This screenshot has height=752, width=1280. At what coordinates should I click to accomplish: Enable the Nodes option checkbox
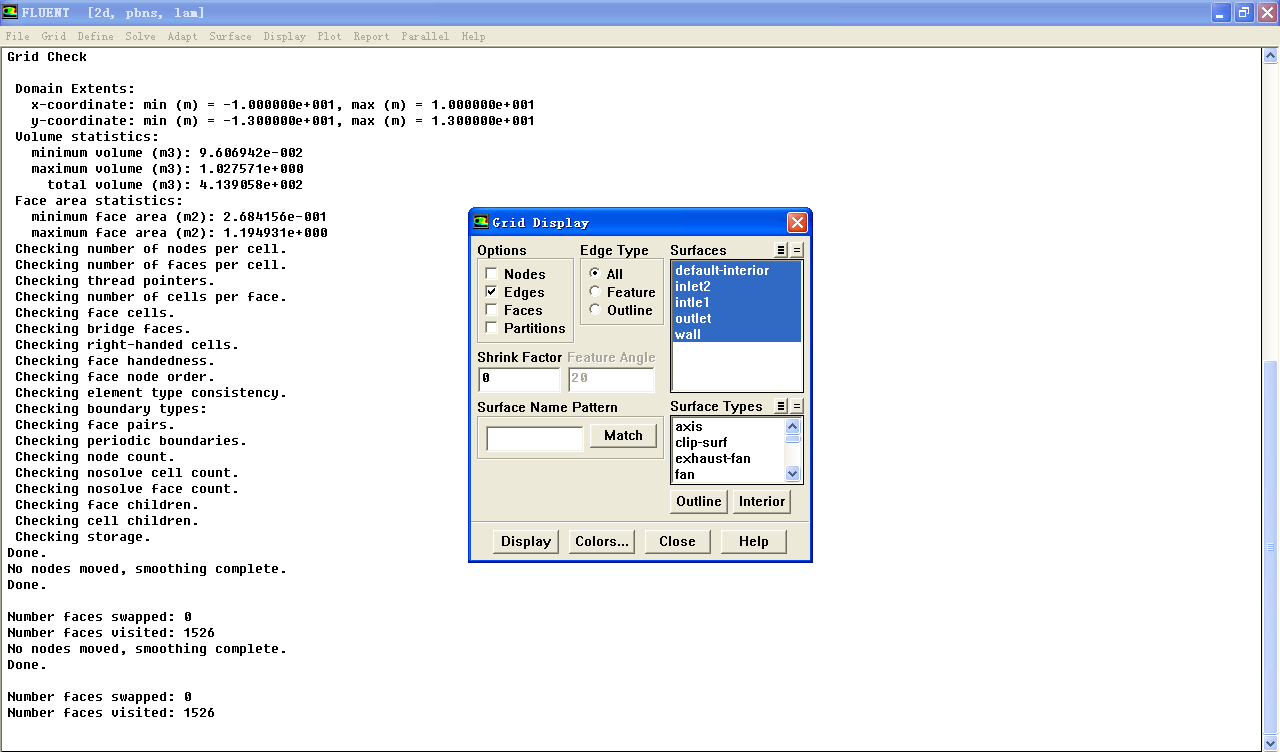491,274
